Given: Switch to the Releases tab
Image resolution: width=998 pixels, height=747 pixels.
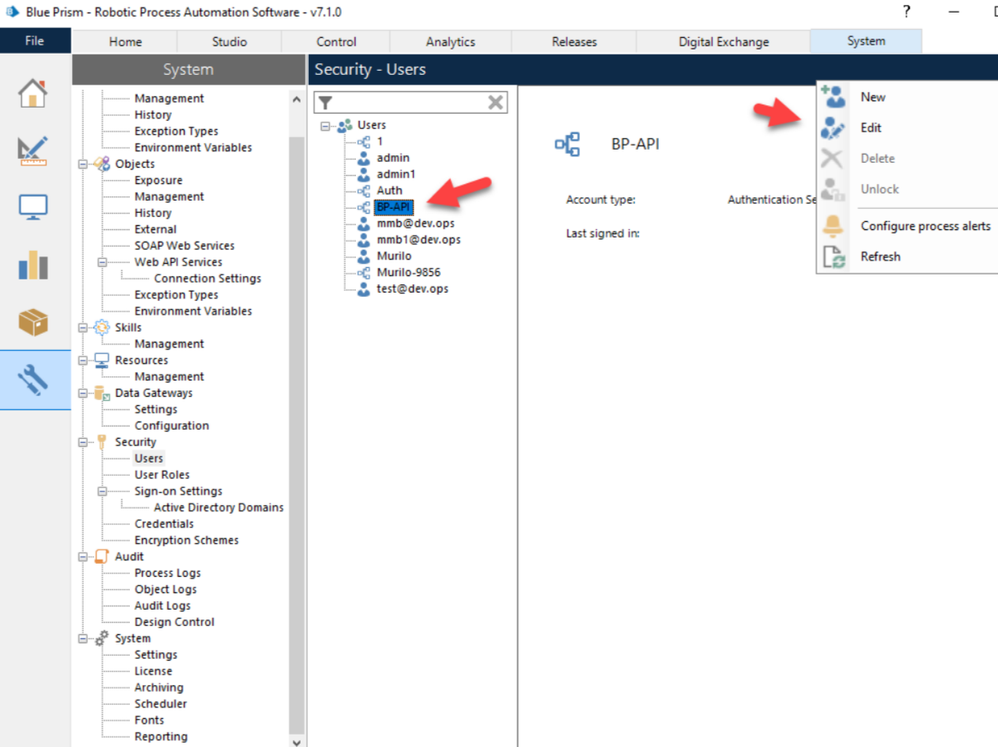Looking at the screenshot, I should 573,42.
